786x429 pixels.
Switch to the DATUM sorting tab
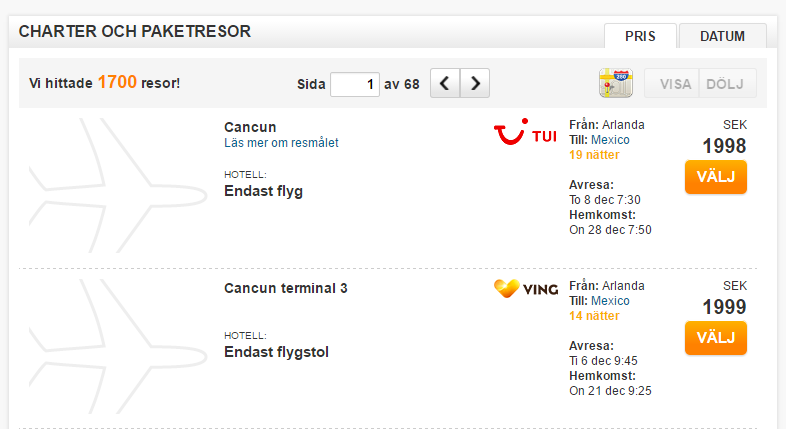point(722,36)
